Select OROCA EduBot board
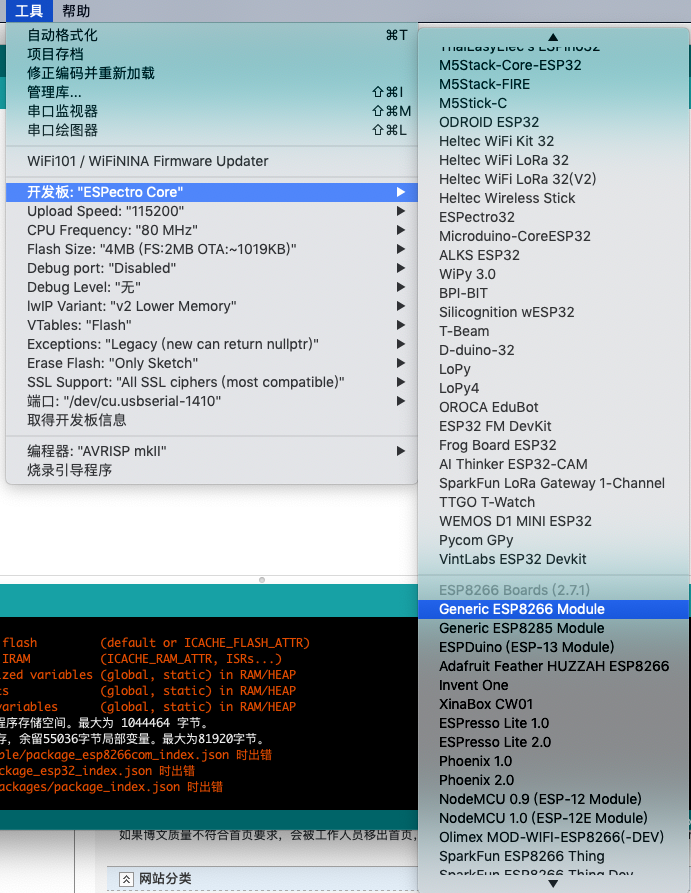Screen dimensions: 691x893 pos(553,407)
